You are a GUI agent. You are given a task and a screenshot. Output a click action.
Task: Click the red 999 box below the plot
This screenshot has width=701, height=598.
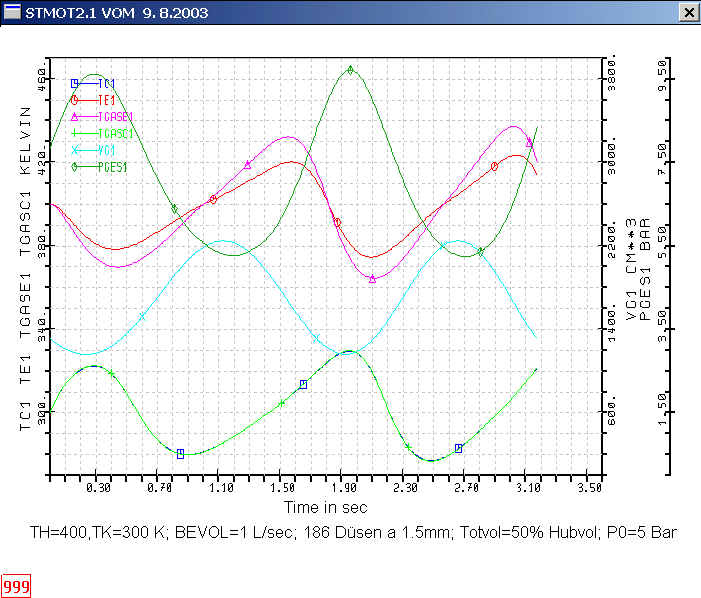point(16,586)
